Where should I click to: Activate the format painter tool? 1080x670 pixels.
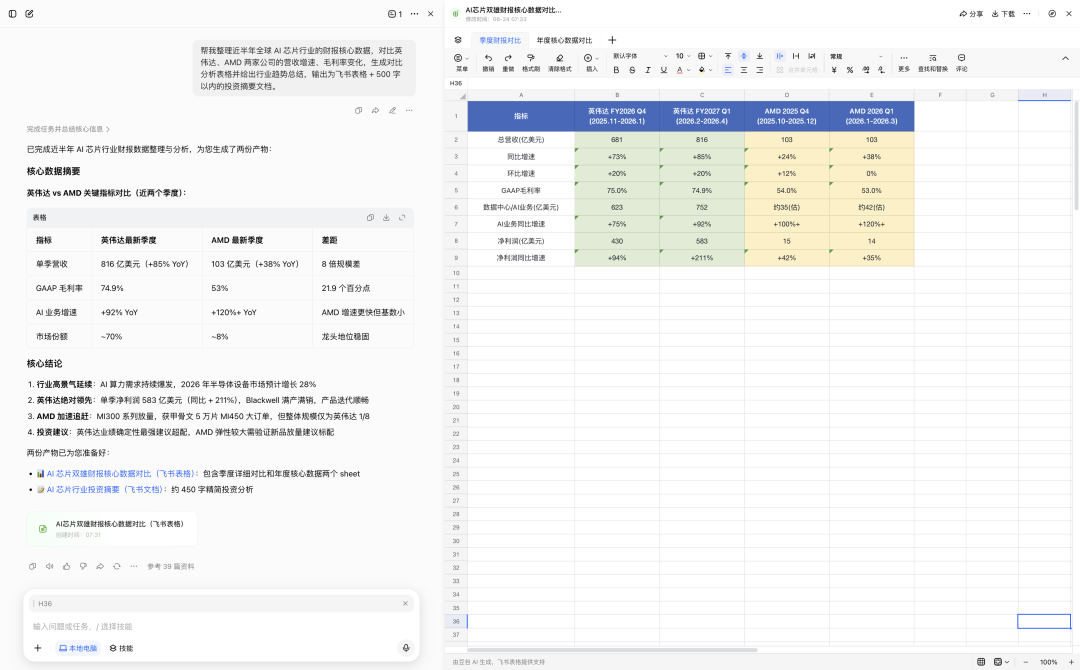click(530, 62)
